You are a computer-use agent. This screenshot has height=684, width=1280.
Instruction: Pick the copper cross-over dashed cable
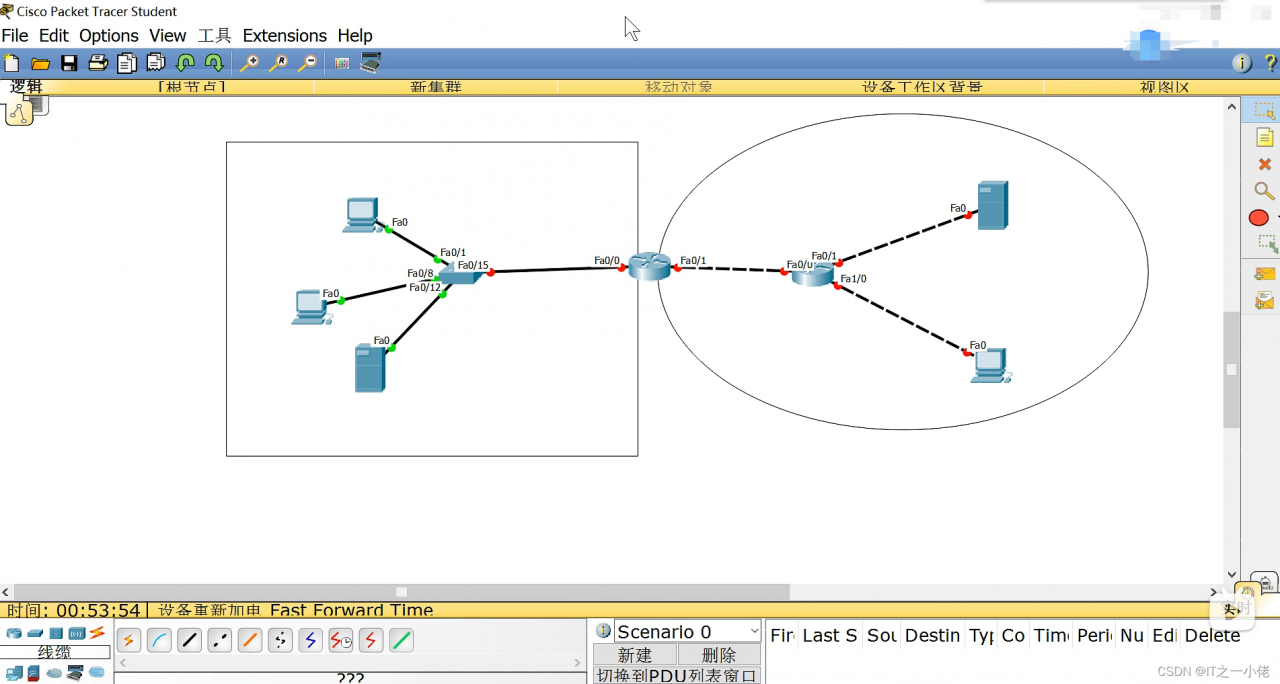[x=220, y=641]
